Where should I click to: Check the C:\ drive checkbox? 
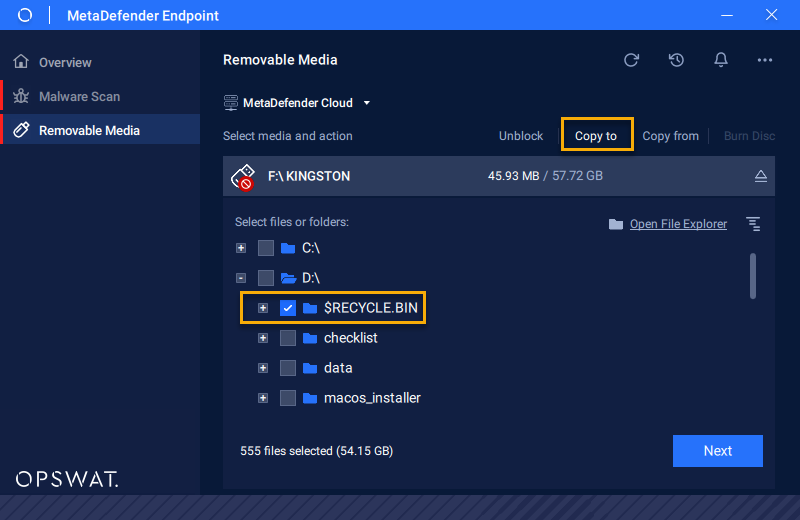pos(266,248)
